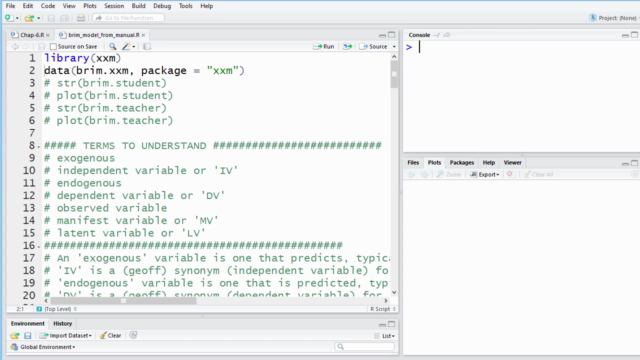The height and width of the screenshot is (360, 640).
Task: Click the remove current plot red icon
Action: coord(510,174)
